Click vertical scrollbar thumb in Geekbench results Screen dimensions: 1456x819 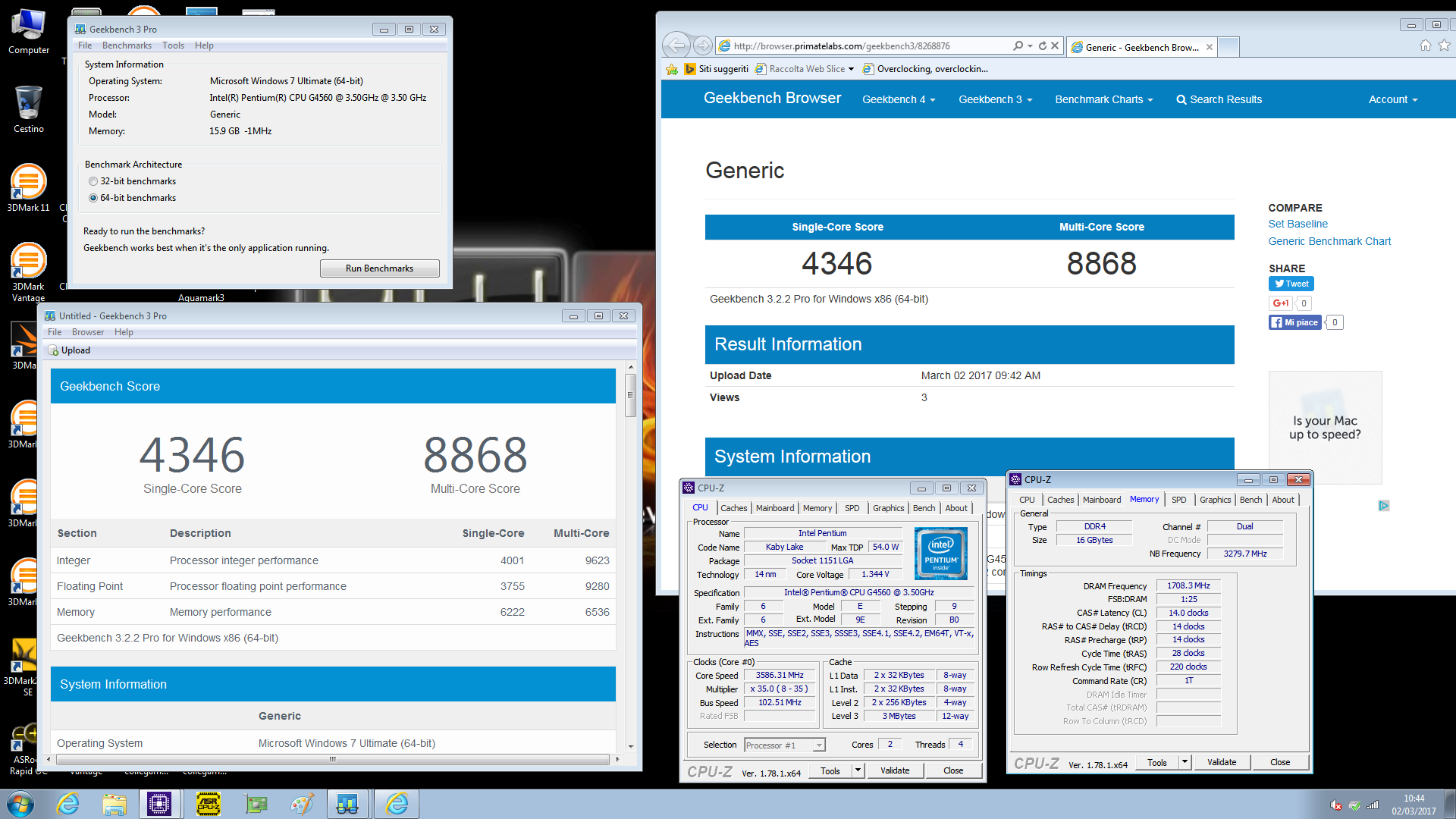tap(630, 394)
